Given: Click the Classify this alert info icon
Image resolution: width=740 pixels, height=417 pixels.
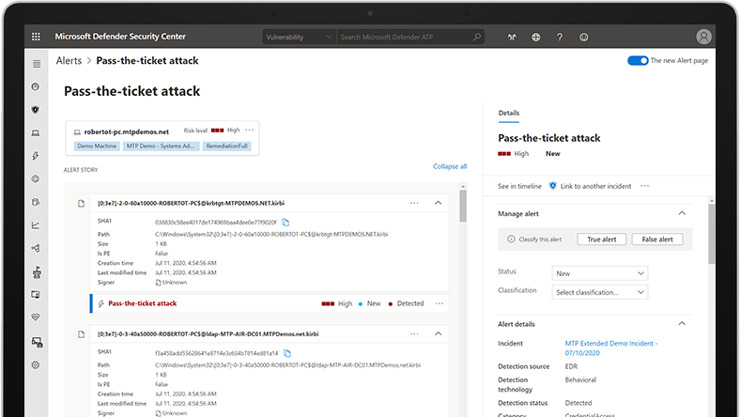Looking at the screenshot, I should coord(511,239).
